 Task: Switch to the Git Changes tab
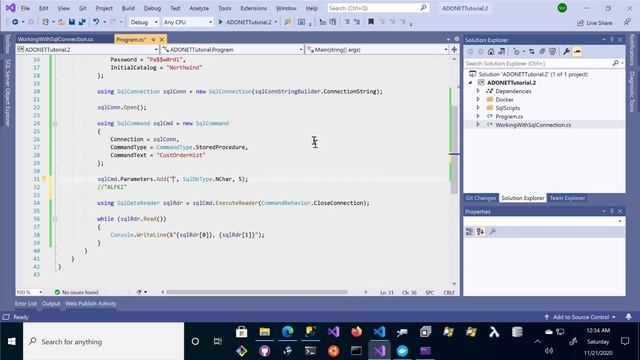tap(480, 198)
